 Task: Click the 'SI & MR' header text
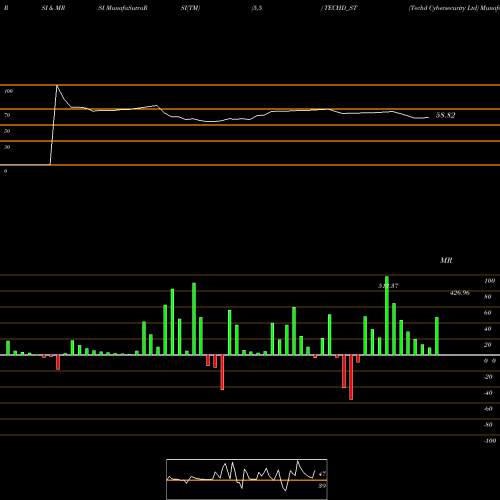click(x=53, y=8)
